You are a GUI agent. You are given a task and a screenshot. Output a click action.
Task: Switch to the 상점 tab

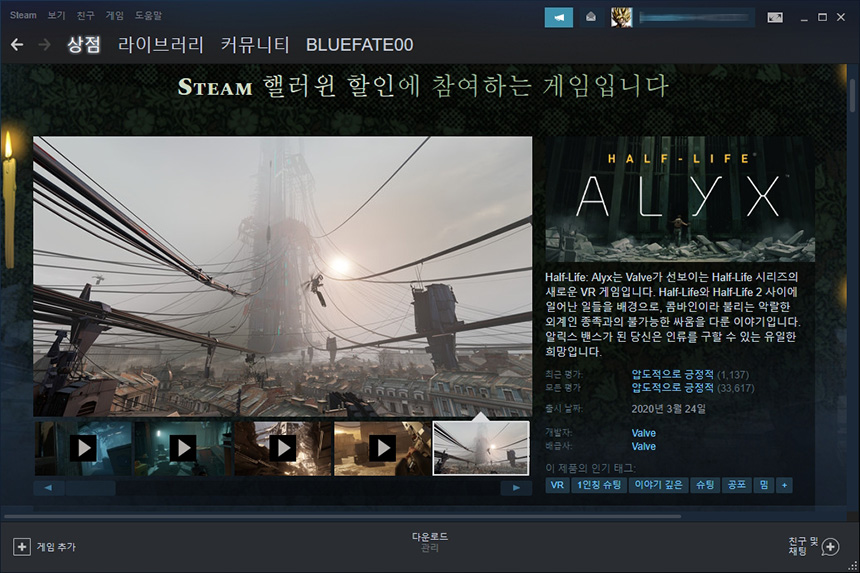point(83,44)
